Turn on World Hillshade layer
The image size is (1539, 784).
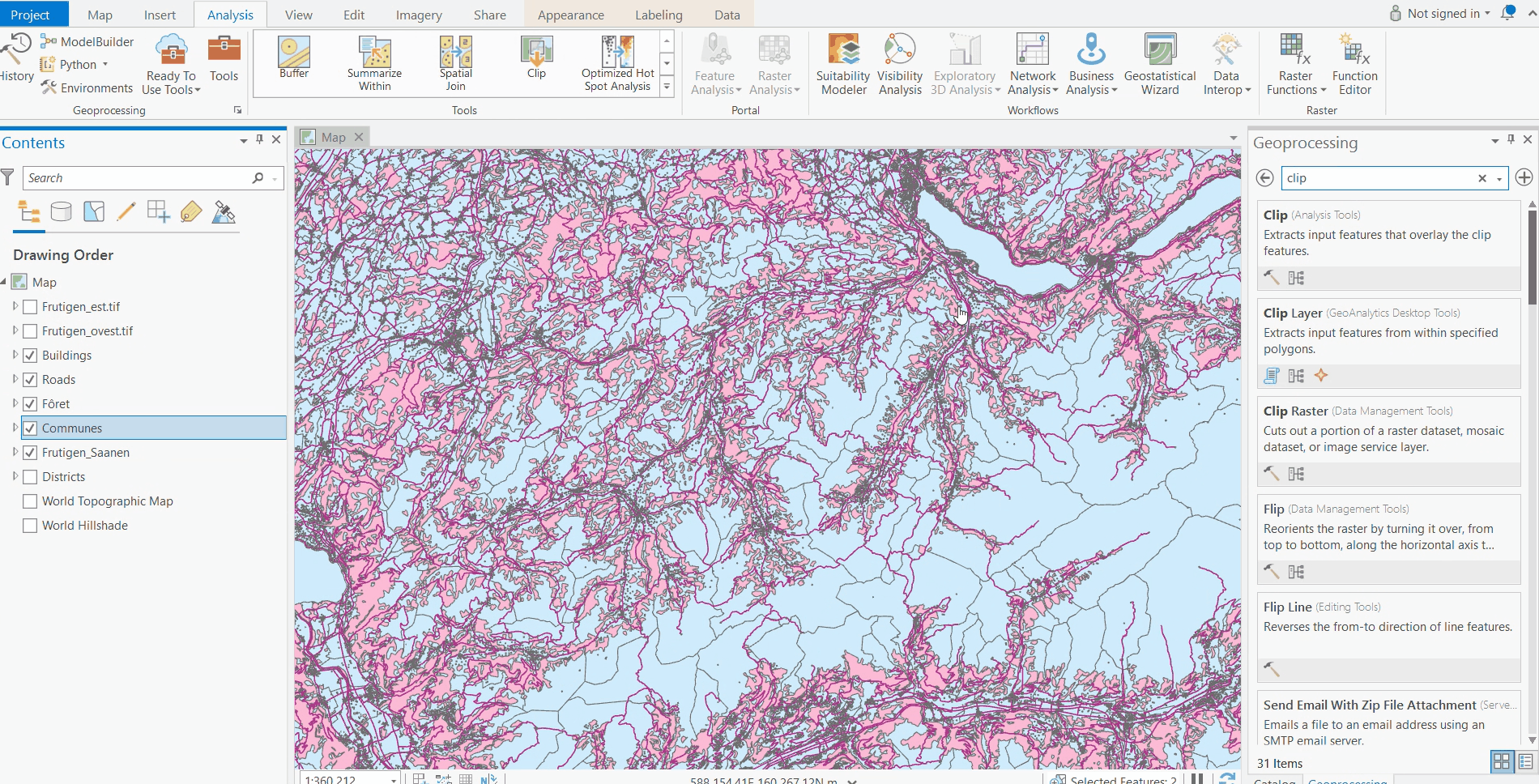coord(30,526)
